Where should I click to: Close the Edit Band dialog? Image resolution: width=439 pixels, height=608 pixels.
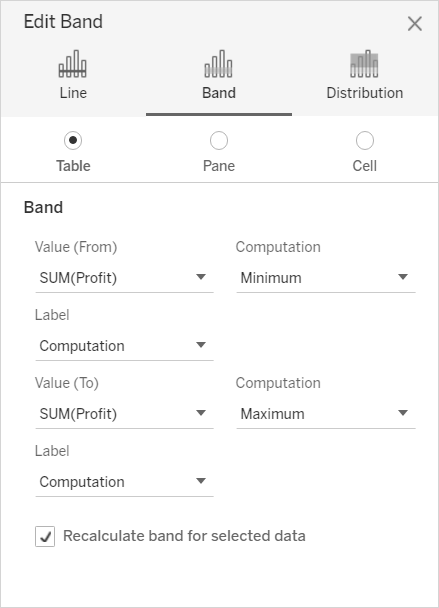tap(415, 24)
